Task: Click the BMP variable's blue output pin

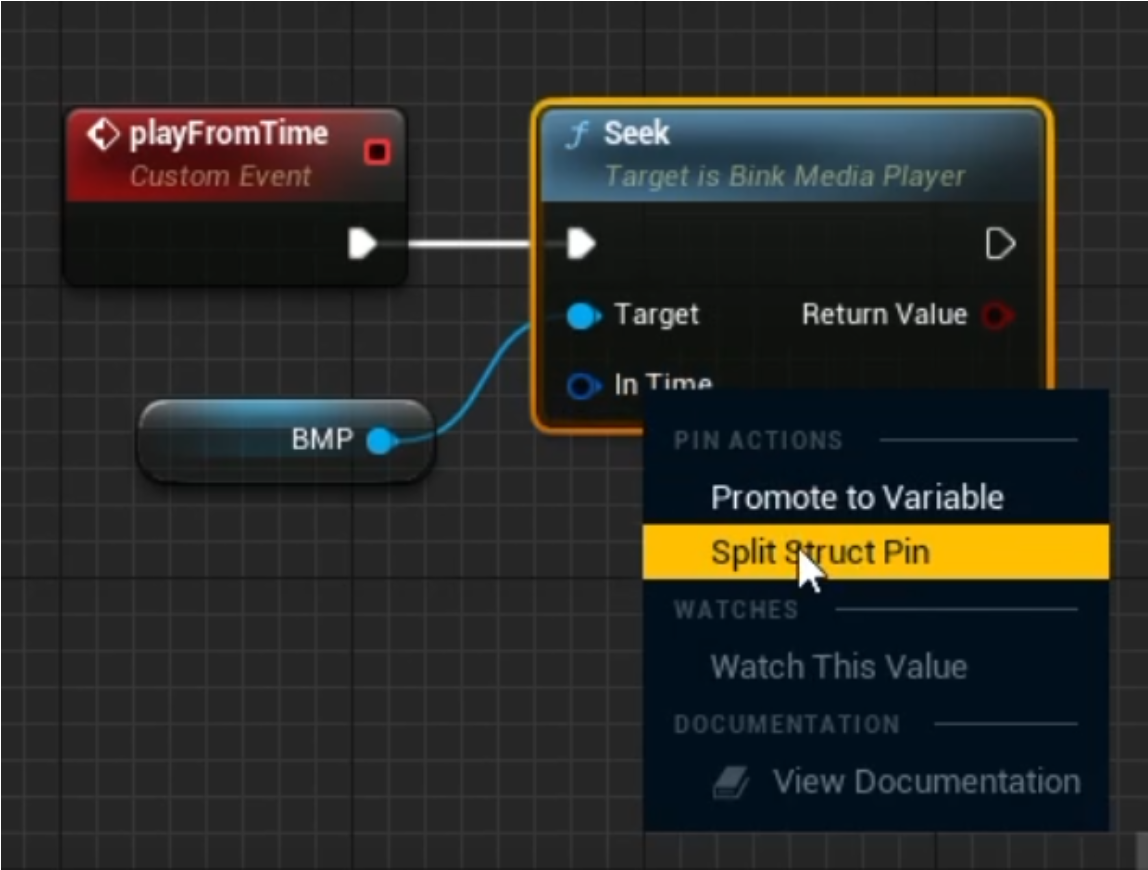Action: (379, 440)
